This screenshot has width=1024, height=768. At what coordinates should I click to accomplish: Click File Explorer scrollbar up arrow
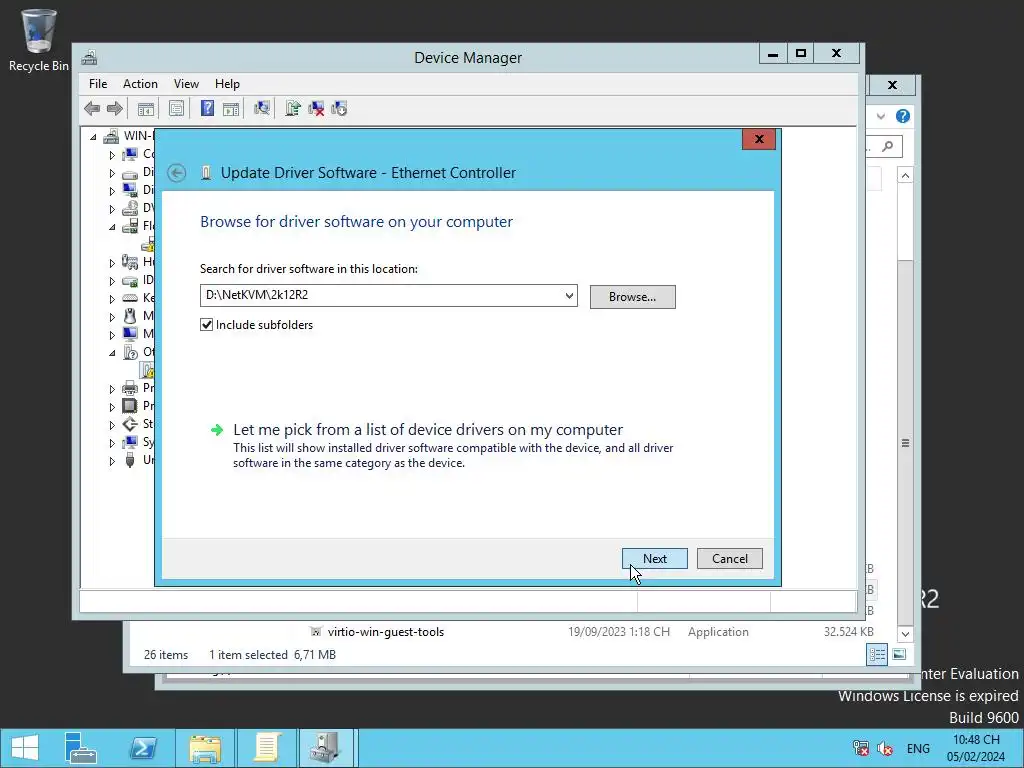pyautogui.click(x=905, y=176)
